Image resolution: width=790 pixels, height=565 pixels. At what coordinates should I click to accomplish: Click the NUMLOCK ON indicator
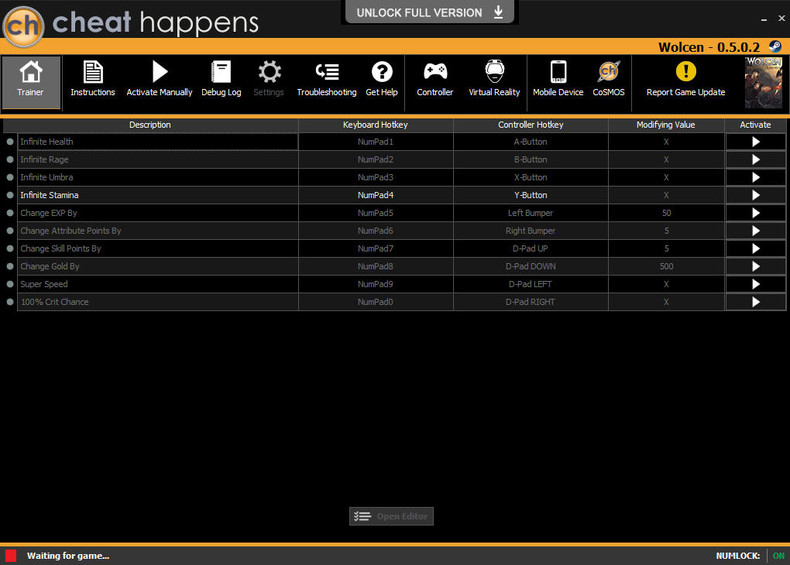click(778, 556)
